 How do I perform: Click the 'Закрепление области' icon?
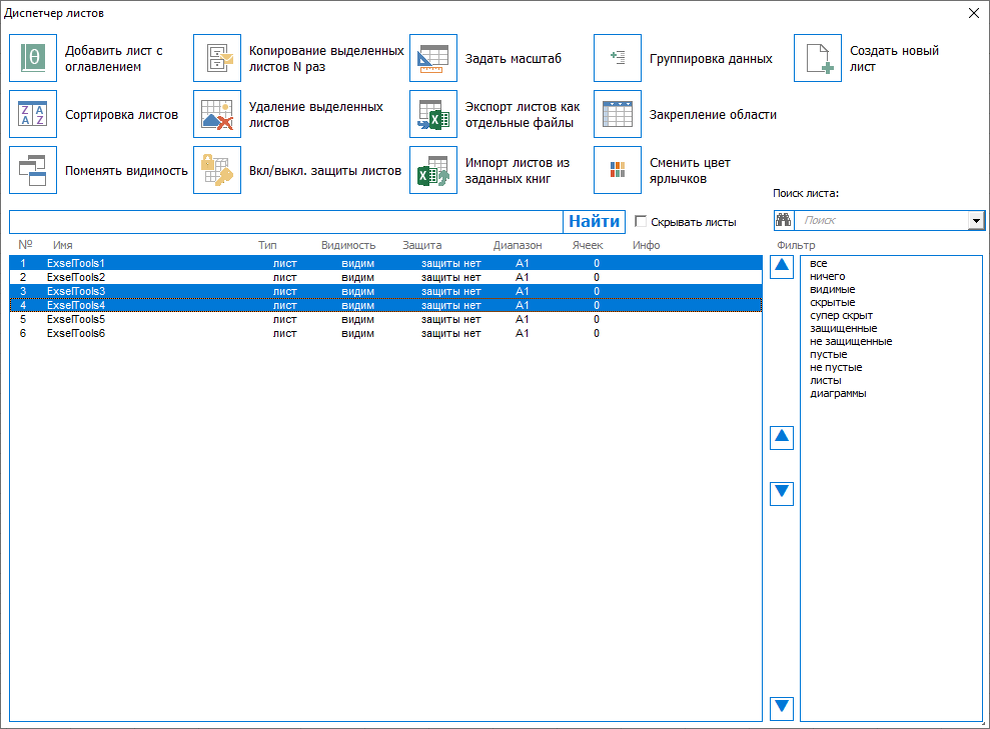[617, 113]
